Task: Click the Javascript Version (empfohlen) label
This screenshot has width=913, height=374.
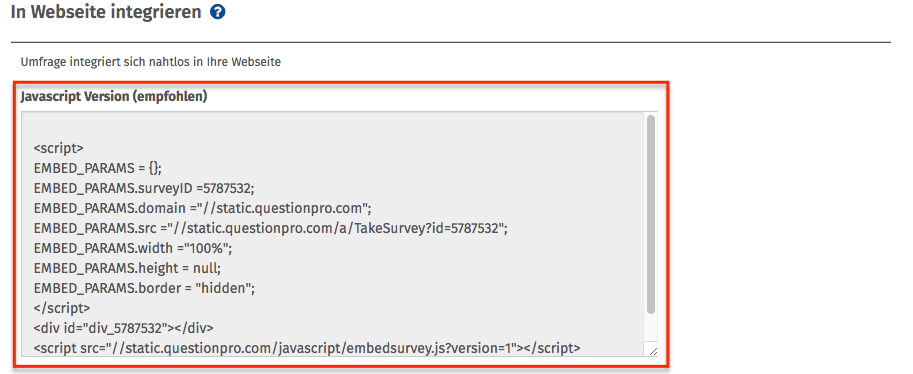Action: click(114, 97)
